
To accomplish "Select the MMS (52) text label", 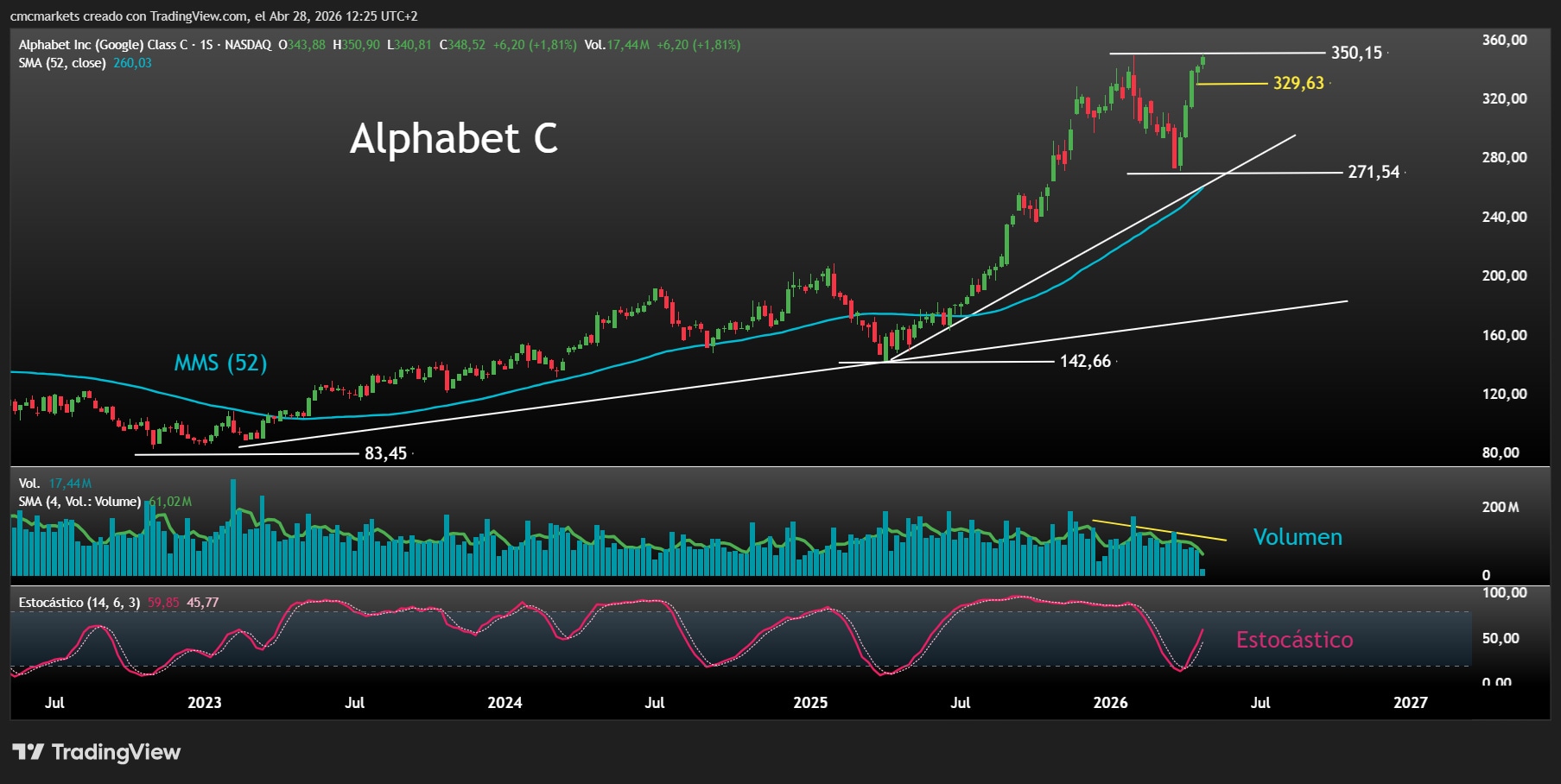I will 219,363.
